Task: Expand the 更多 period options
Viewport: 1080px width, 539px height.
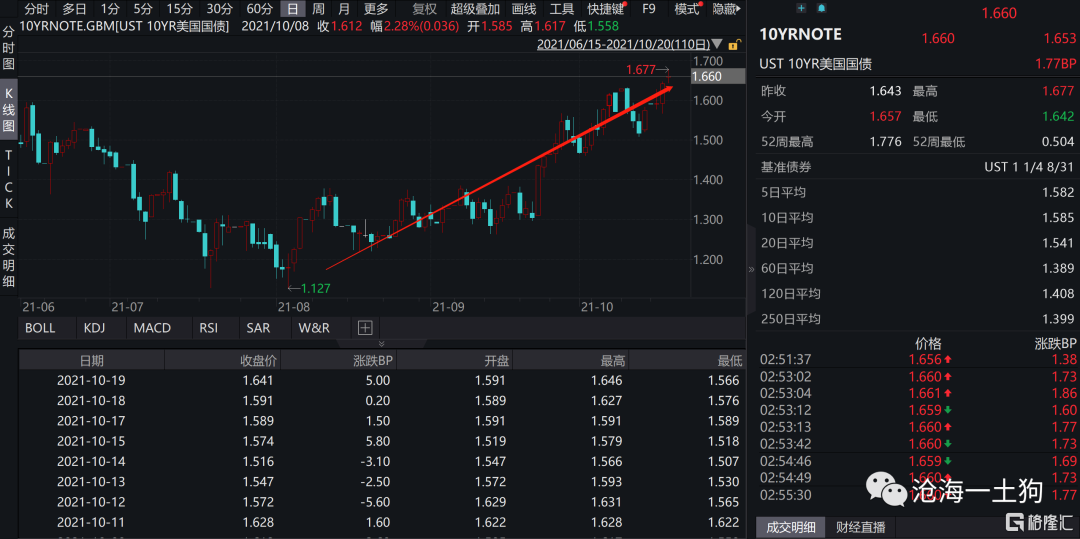Action: click(376, 9)
